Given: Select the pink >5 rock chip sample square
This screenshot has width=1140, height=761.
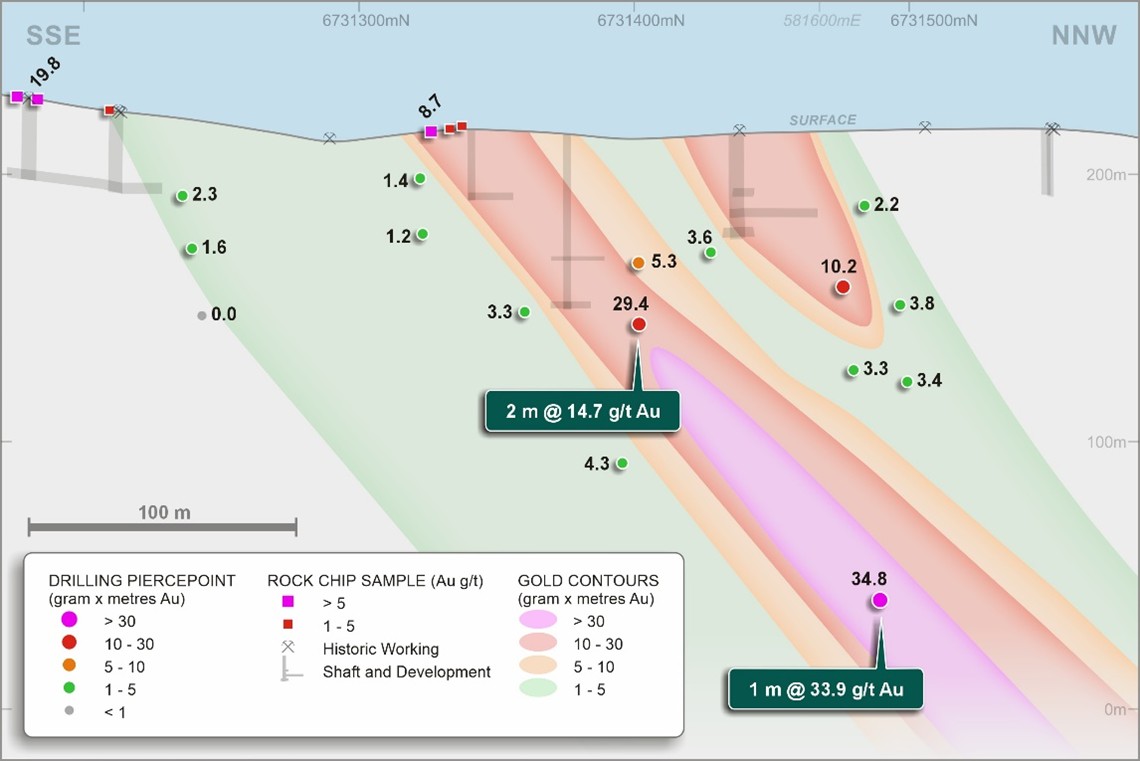Looking at the screenshot, I should tap(286, 601).
